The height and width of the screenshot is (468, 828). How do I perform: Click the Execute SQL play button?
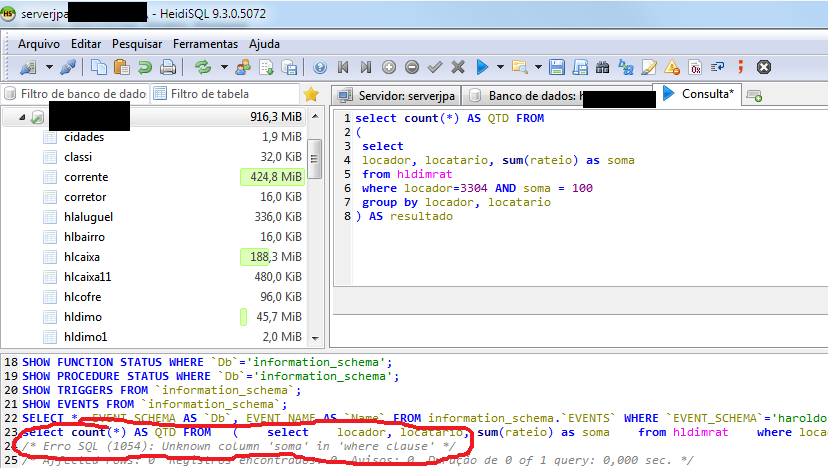(x=482, y=67)
